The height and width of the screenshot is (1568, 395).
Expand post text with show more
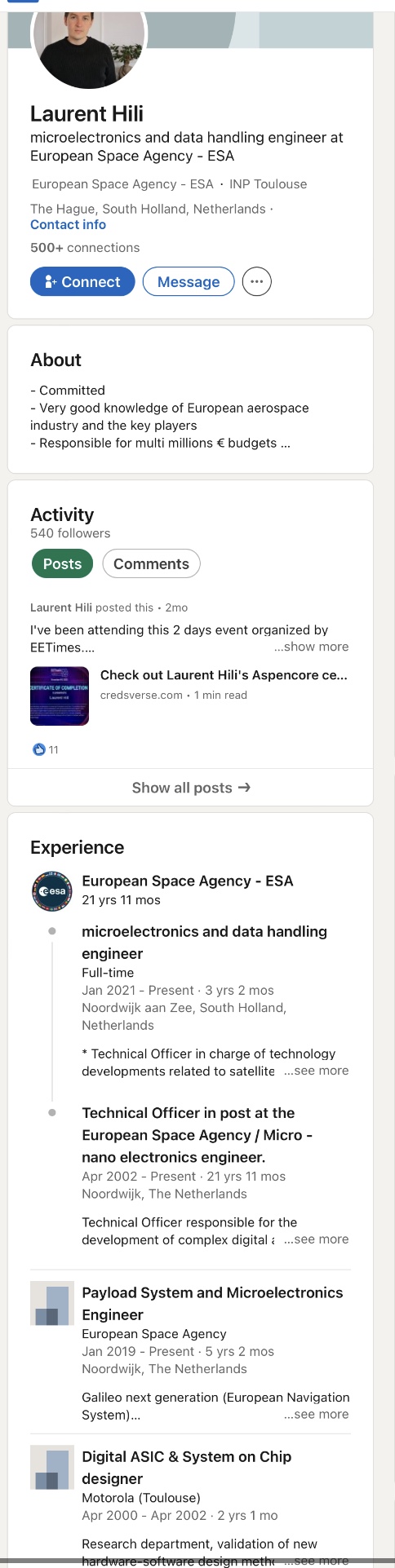click(x=311, y=647)
